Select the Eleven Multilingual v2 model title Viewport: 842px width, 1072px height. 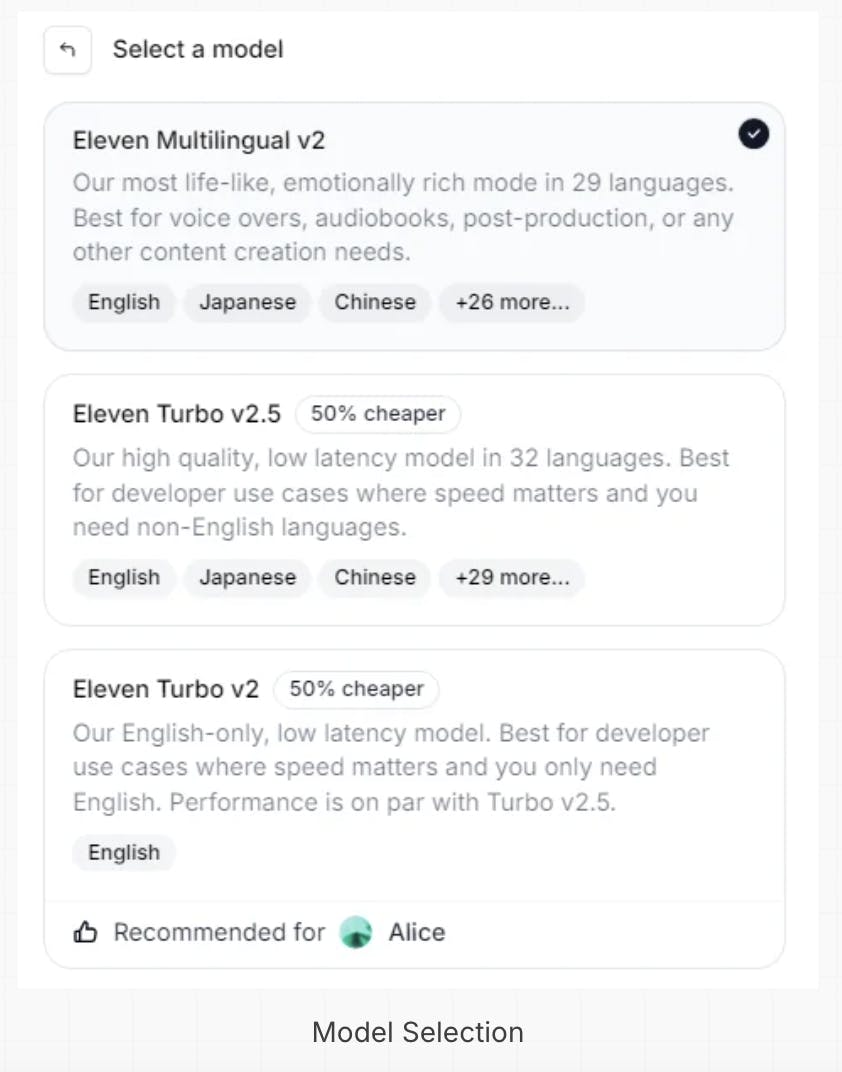[x=199, y=140]
